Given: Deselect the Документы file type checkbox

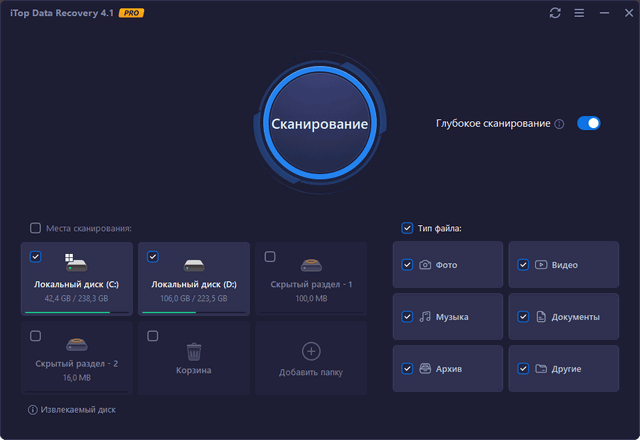Looking at the screenshot, I should click(523, 317).
